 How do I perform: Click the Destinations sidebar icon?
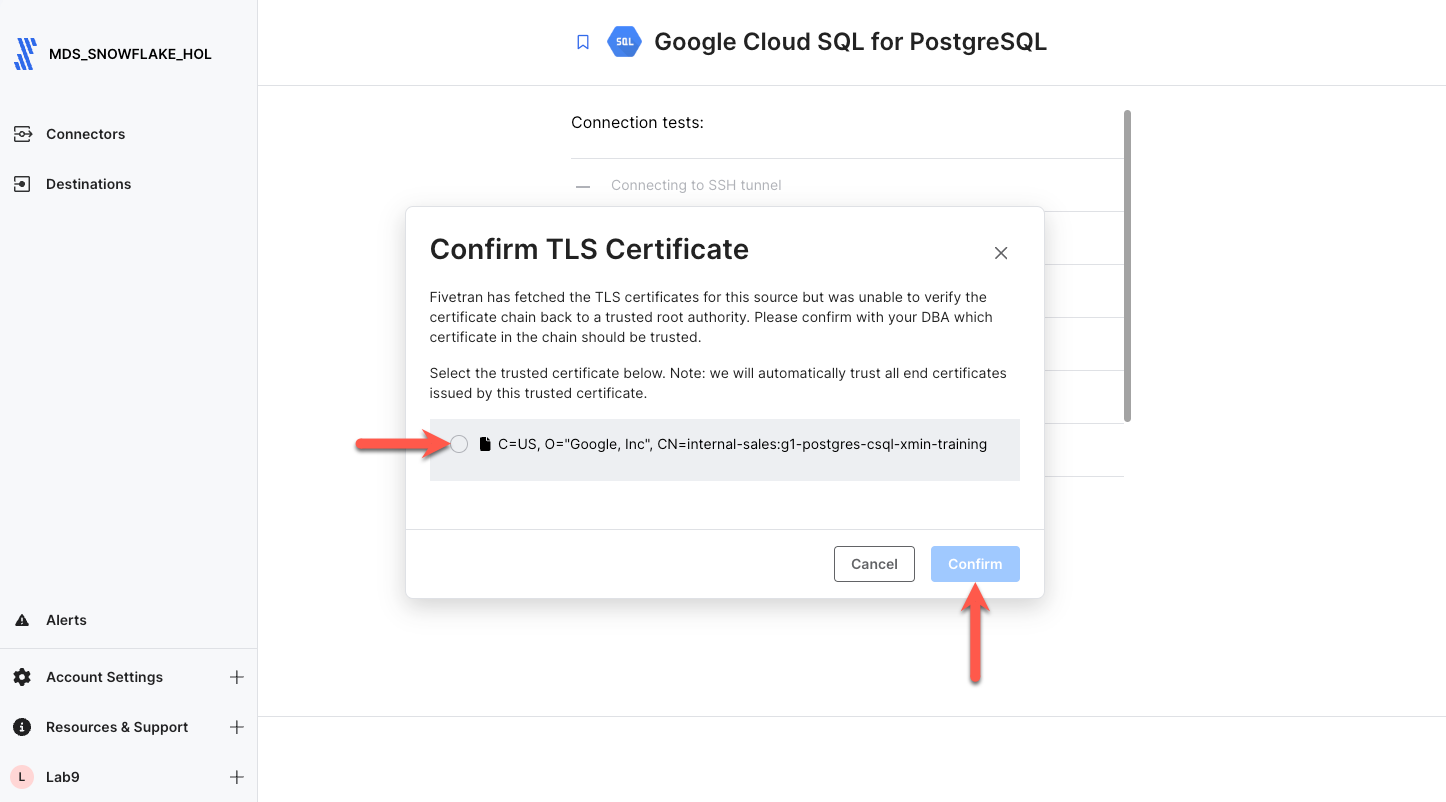point(22,184)
